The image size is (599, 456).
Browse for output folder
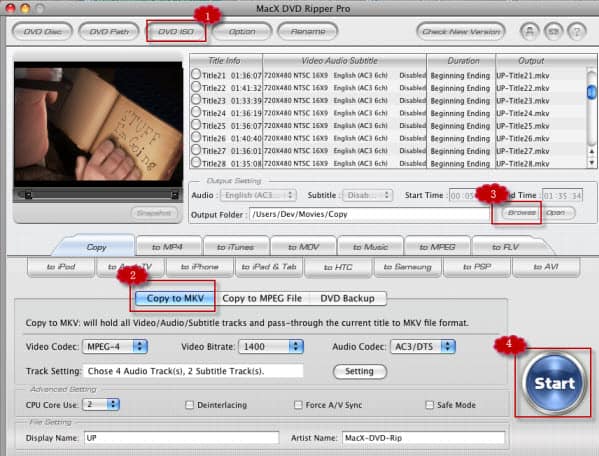click(521, 213)
